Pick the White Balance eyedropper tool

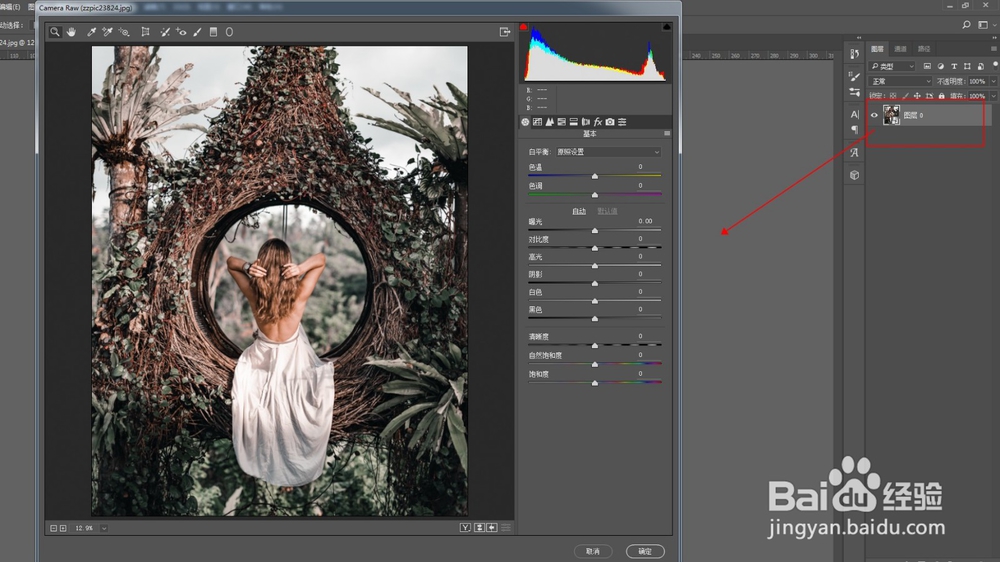tap(91, 32)
